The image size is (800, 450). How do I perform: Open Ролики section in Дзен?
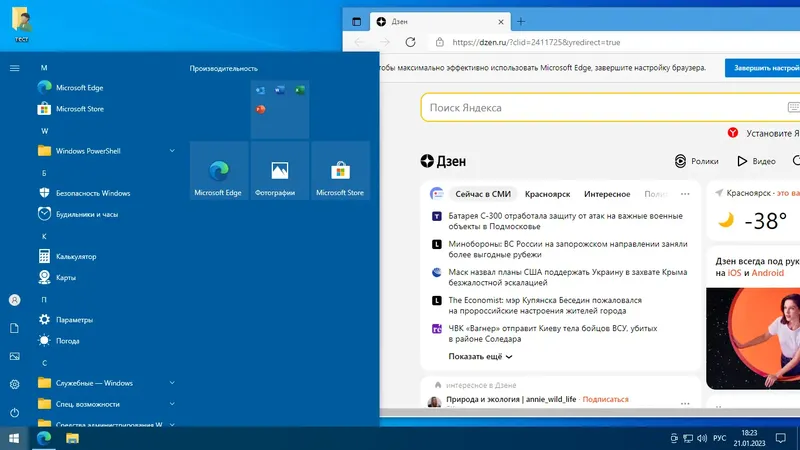tap(696, 161)
